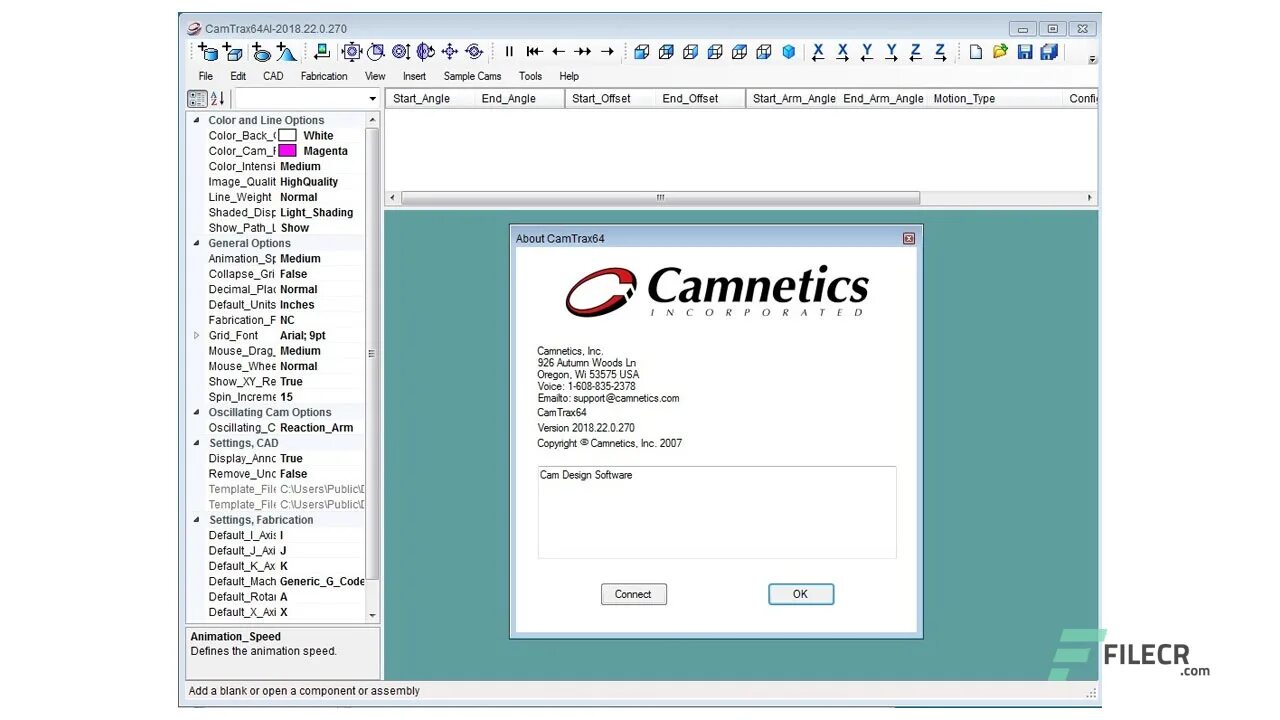
Task: Toggle alphabetical A-Z property sorting
Action: click(x=217, y=99)
